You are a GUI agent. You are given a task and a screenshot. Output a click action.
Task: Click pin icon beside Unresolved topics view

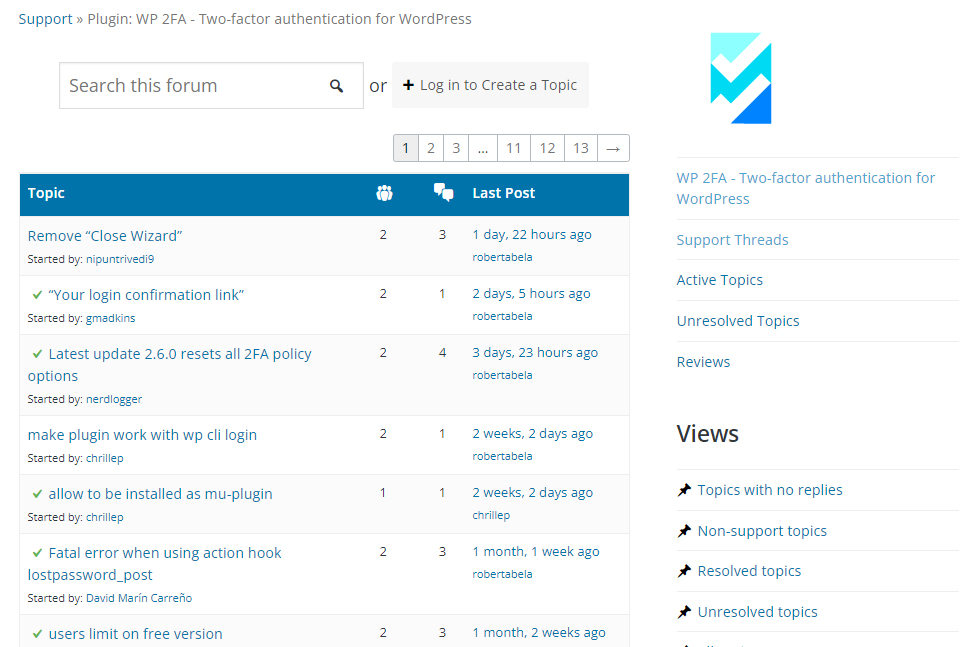click(x=684, y=612)
